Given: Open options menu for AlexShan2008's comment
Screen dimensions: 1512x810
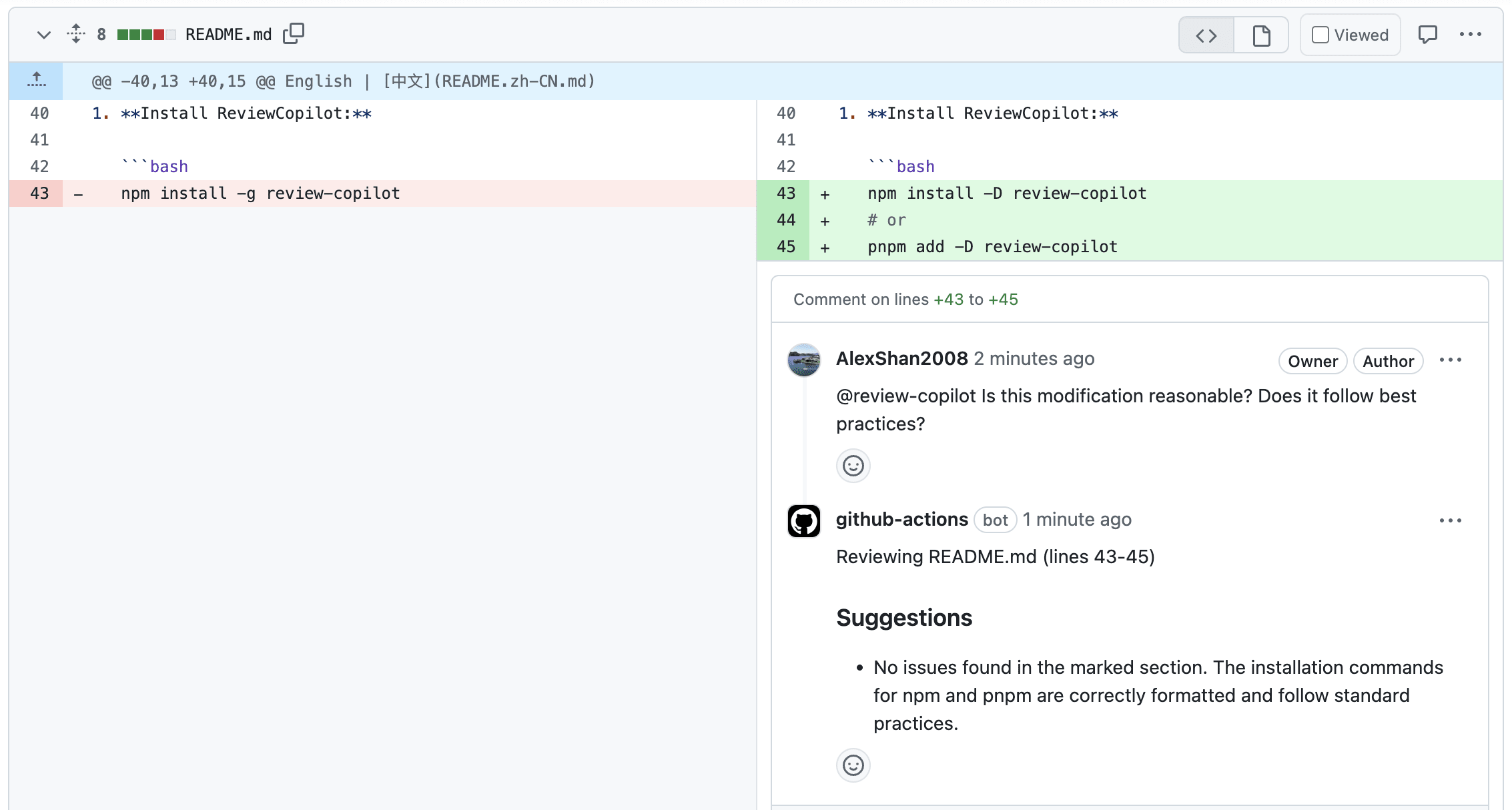Looking at the screenshot, I should tap(1450, 360).
